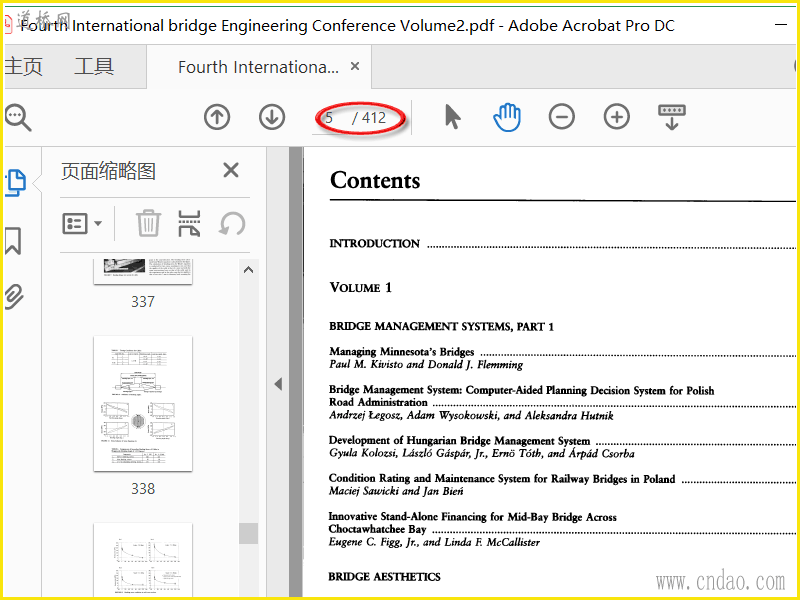800x600 pixels.
Task: Open the page thumbnails sidebar icon
Action: (15, 182)
